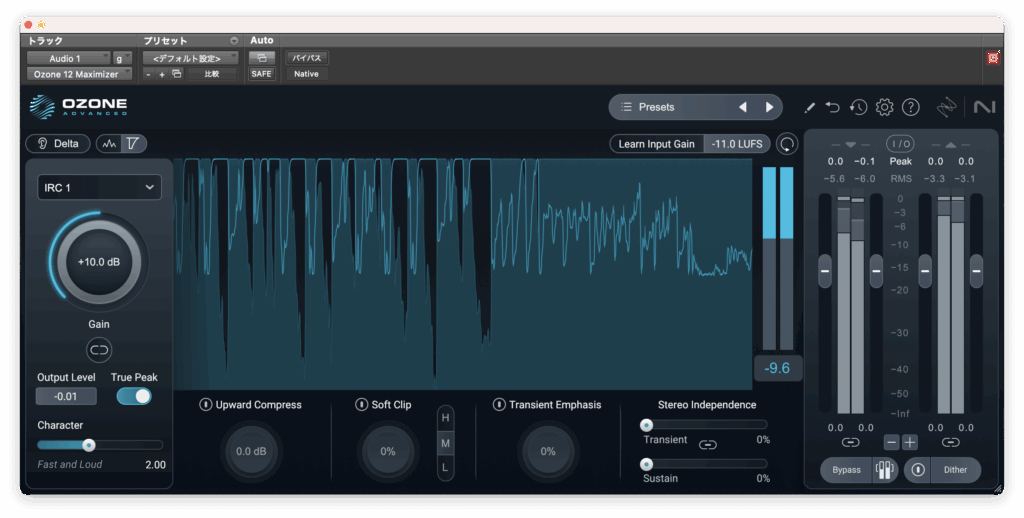Open the Audio 1 track selector
Image resolution: width=1024 pixels, height=518 pixels.
[x=68, y=58]
